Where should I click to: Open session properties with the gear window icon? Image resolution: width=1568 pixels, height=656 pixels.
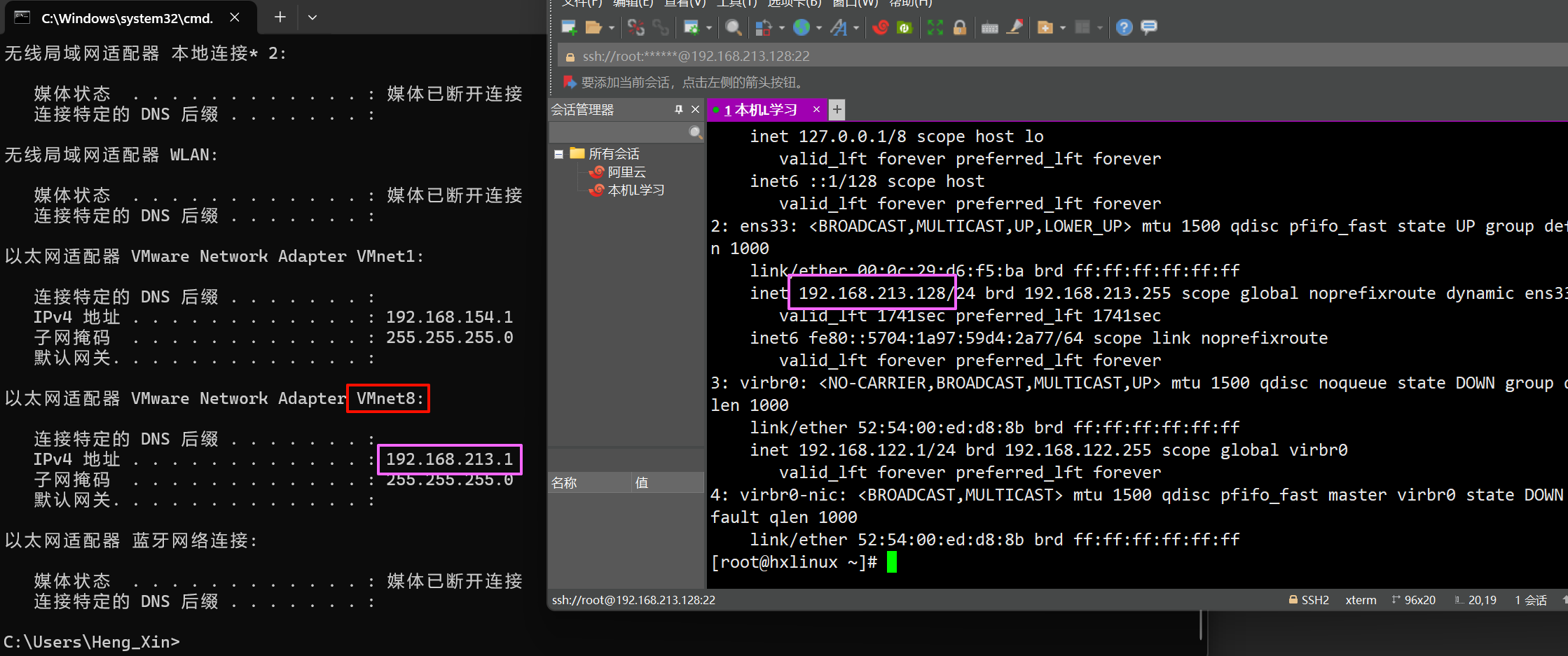point(692,27)
